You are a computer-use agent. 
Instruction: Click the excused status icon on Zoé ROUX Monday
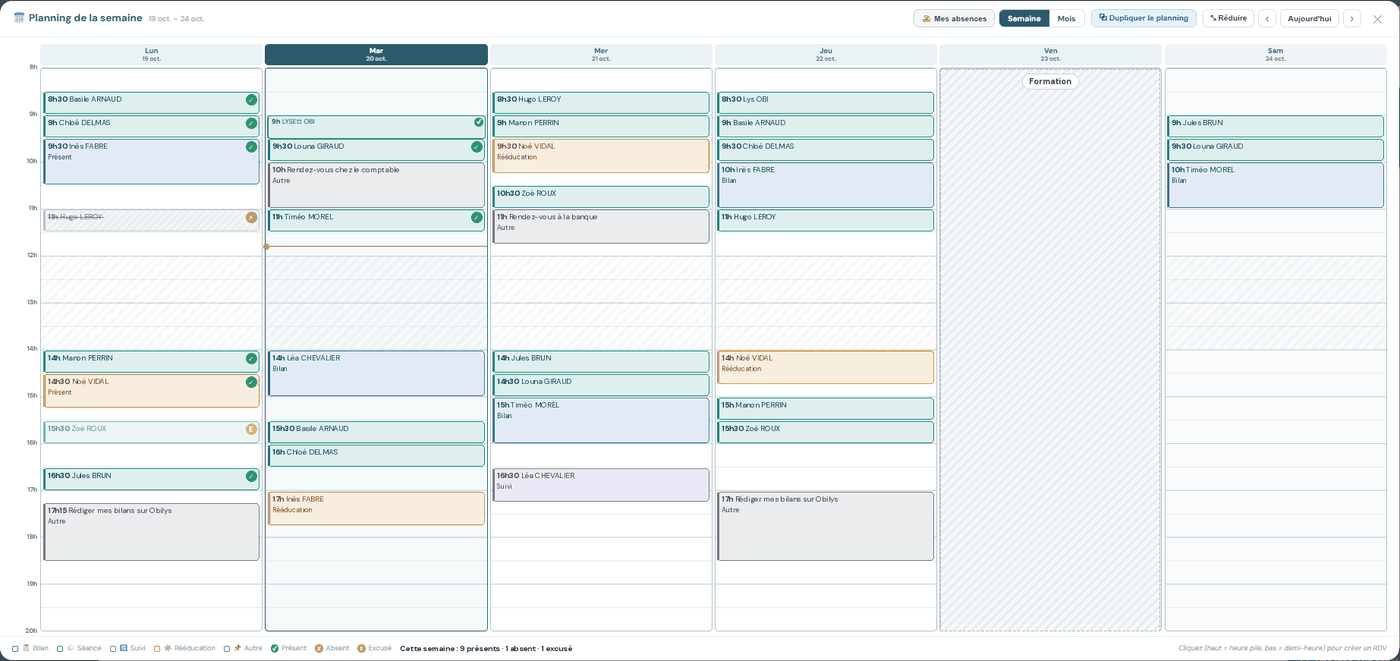coord(252,429)
